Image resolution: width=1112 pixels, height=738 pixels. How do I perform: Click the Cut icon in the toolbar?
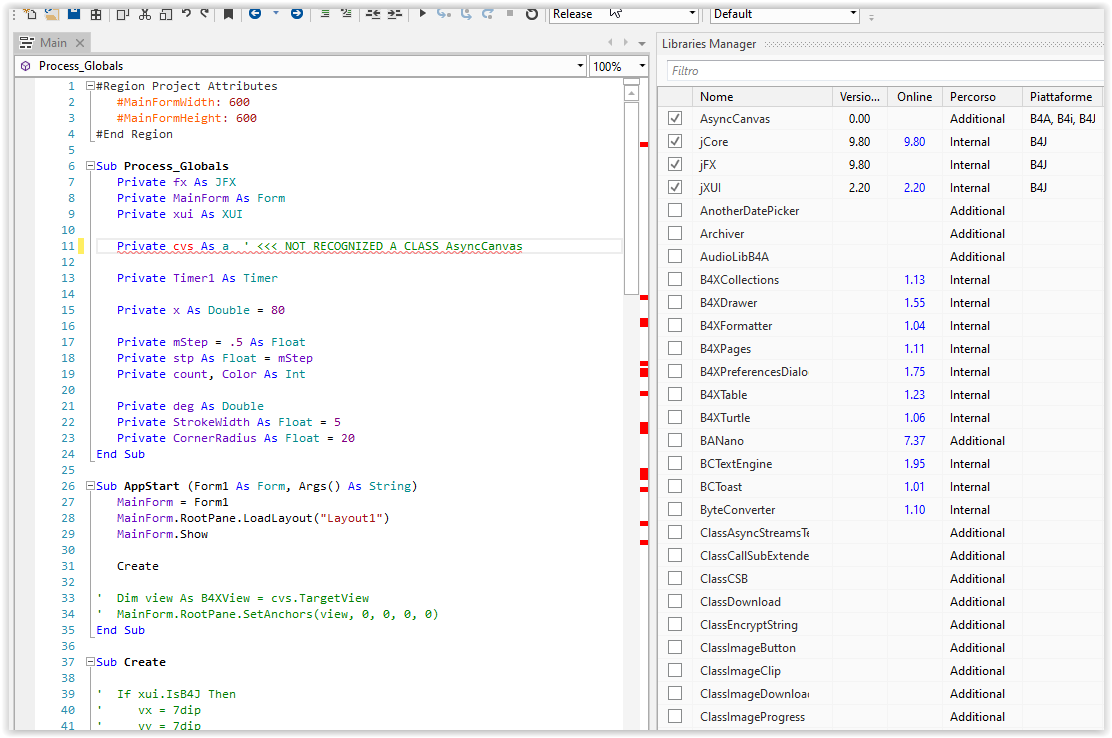[x=143, y=14]
